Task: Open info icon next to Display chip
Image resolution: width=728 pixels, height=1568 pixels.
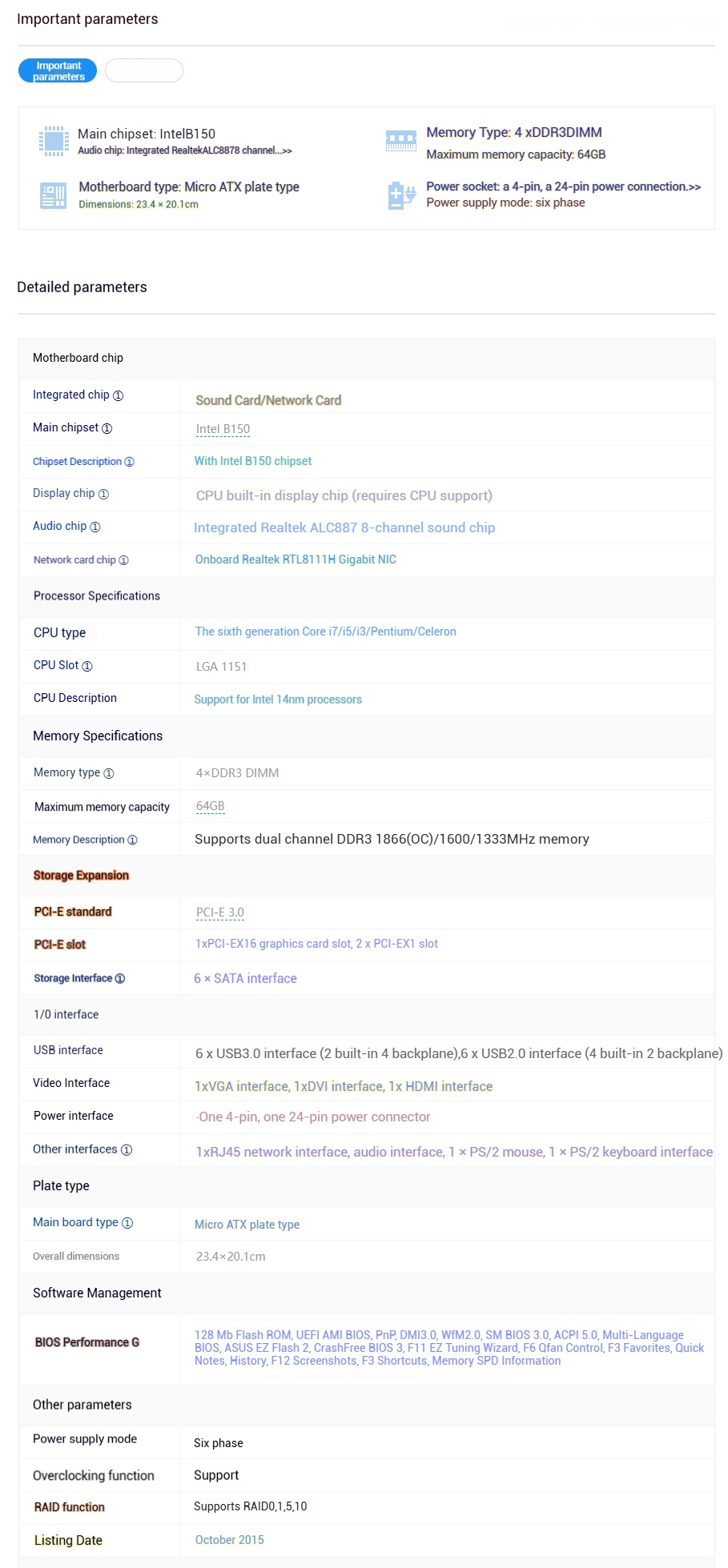Action: [x=103, y=494]
